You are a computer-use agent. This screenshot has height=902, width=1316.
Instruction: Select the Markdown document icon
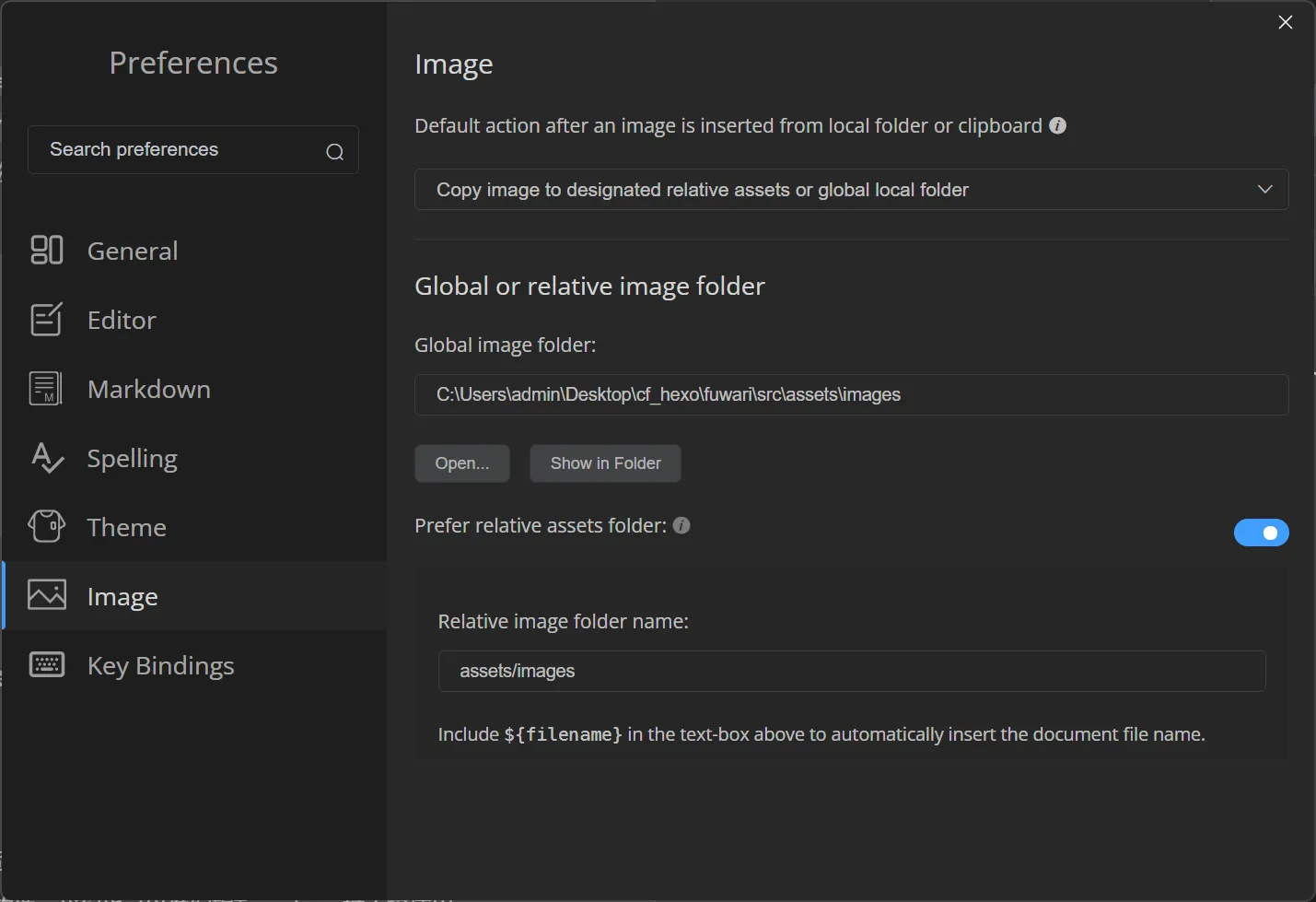46,389
